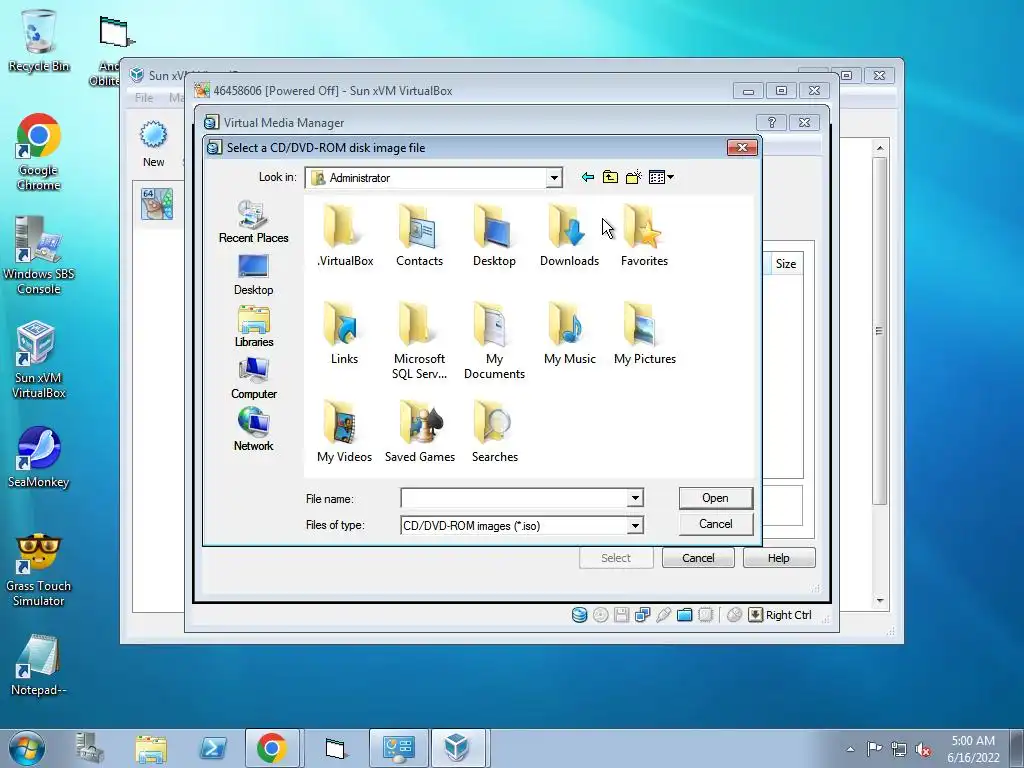
Task: Click the VirtualBox window scroll up arrow
Action: pos(880,148)
